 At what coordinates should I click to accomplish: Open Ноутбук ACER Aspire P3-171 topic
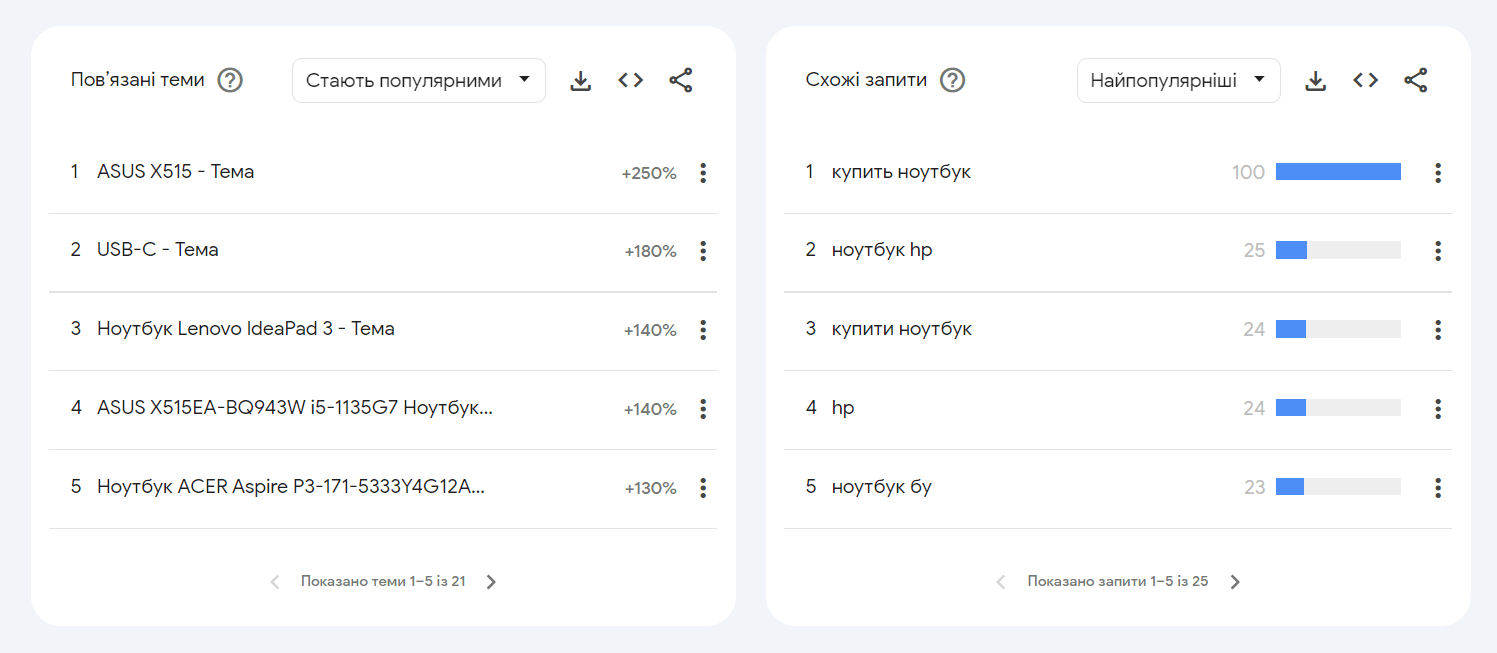click(x=291, y=487)
